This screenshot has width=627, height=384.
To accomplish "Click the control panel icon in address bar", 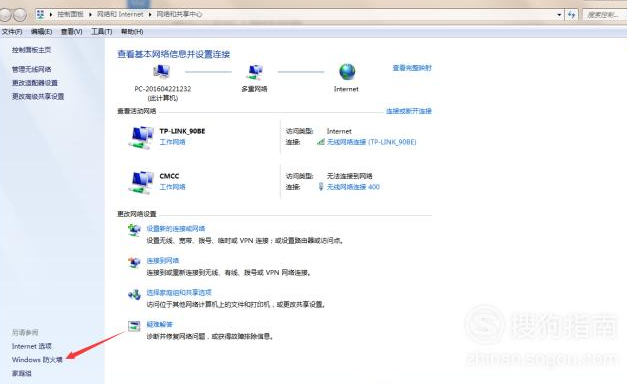I will tap(40, 14).
